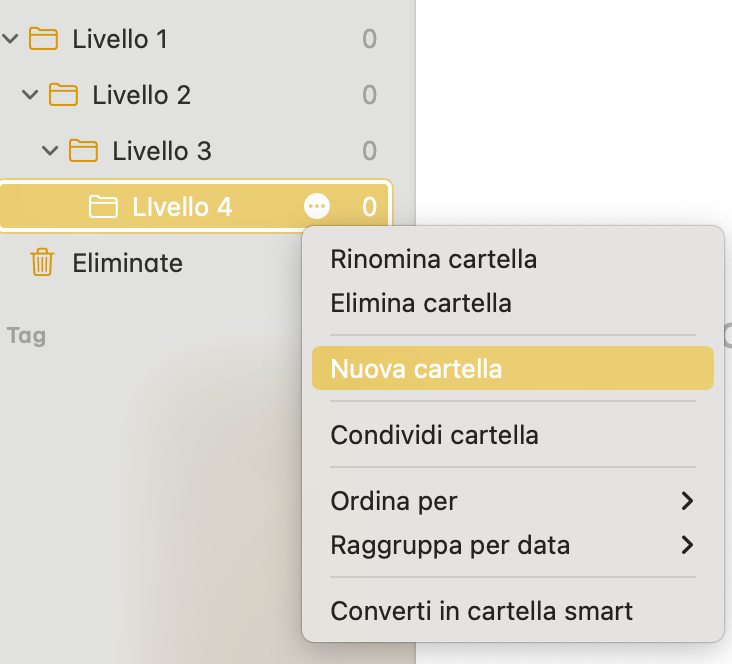This screenshot has height=664, width=732.
Task: Open the Raggruppa per data submenu
Action: [513, 545]
